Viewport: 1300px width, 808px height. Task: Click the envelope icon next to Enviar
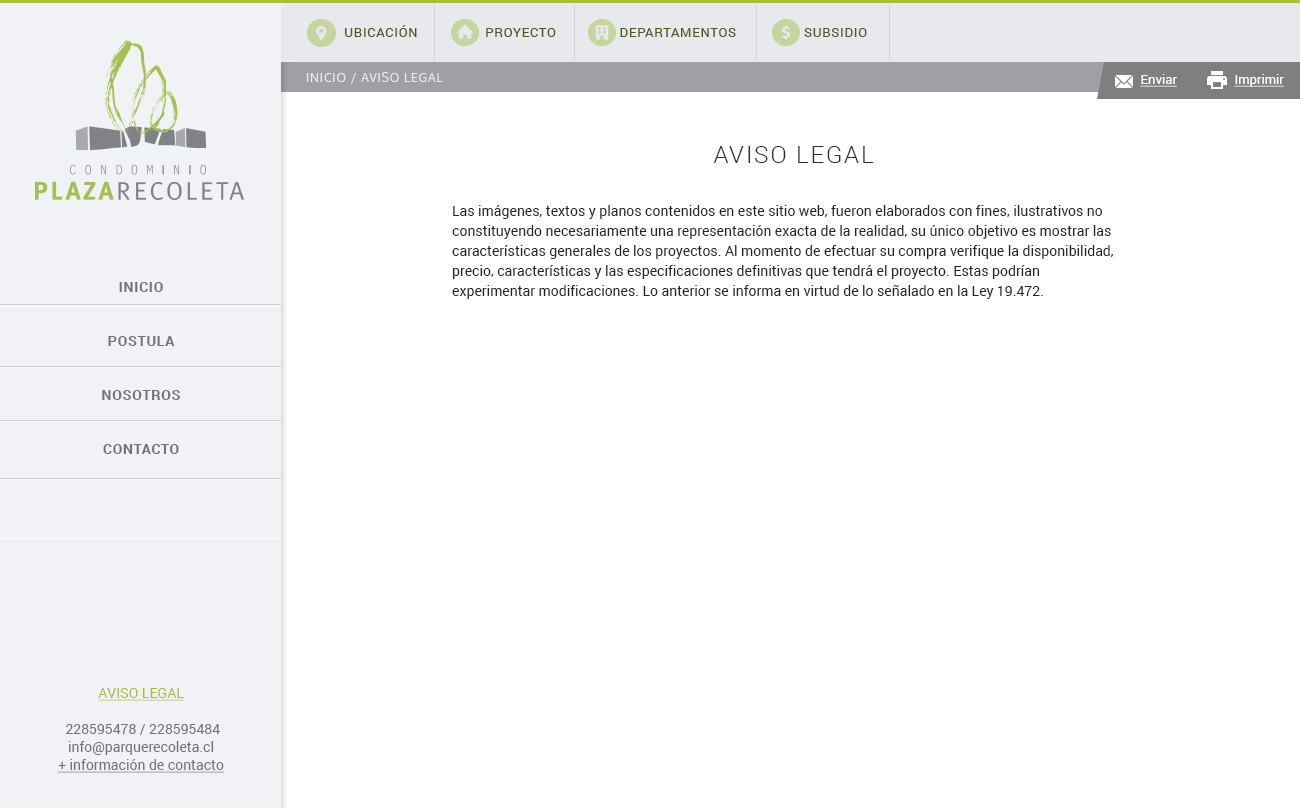tap(1124, 81)
